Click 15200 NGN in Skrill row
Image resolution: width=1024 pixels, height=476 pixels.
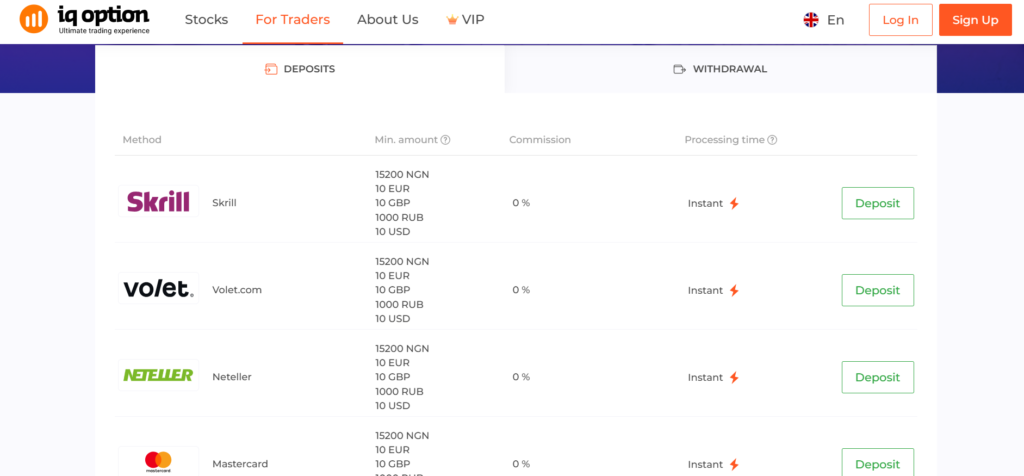(x=402, y=174)
